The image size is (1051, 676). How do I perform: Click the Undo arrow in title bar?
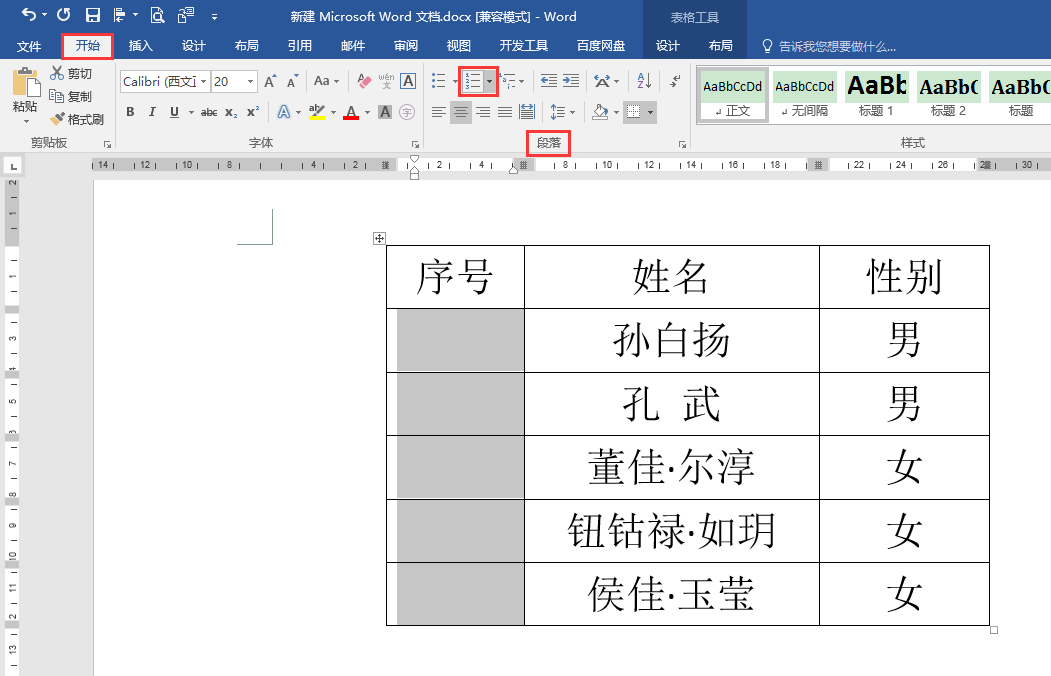click(x=28, y=14)
